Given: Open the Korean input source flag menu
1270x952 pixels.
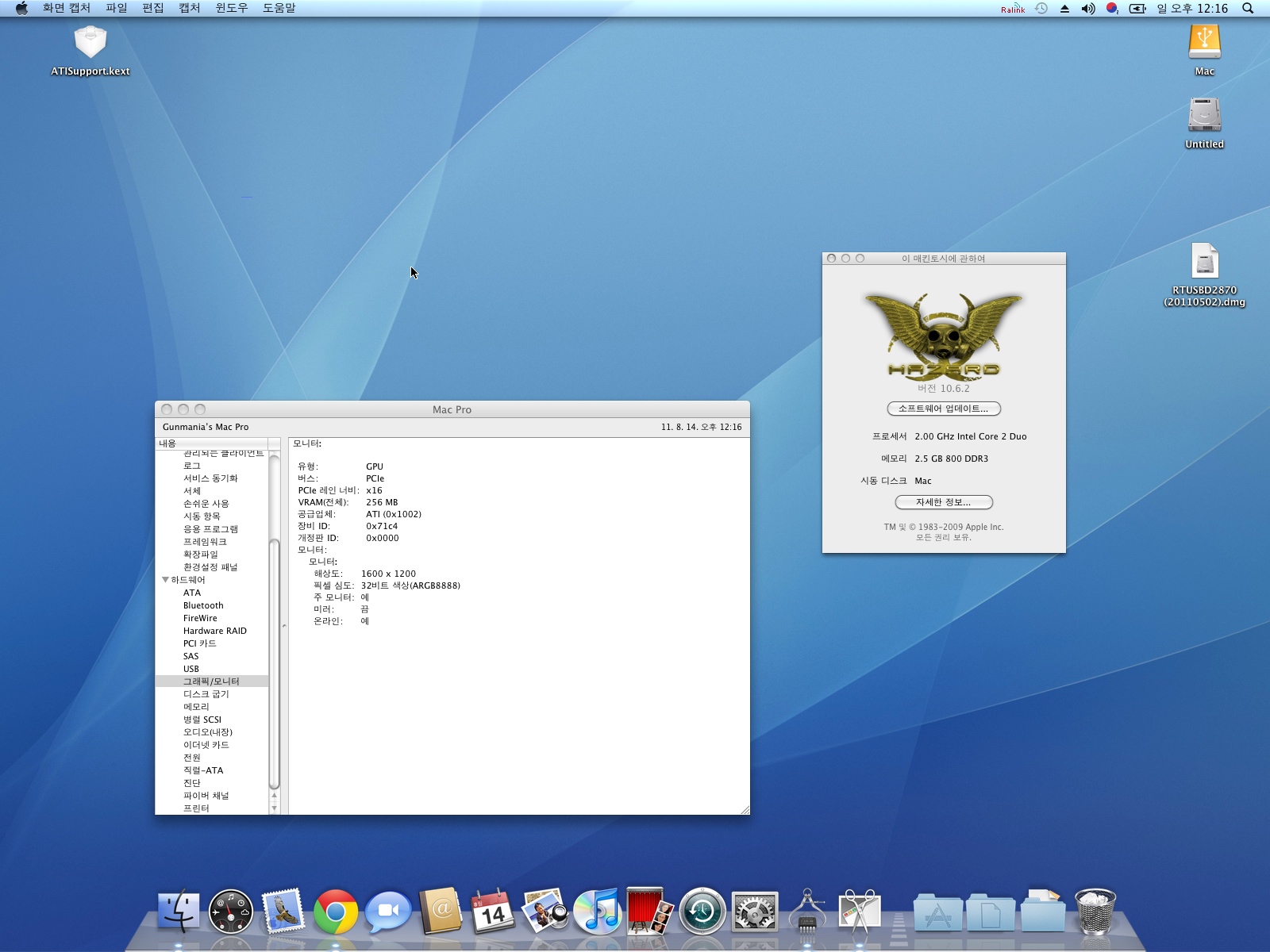Looking at the screenshot, I should pos(1112,8).
